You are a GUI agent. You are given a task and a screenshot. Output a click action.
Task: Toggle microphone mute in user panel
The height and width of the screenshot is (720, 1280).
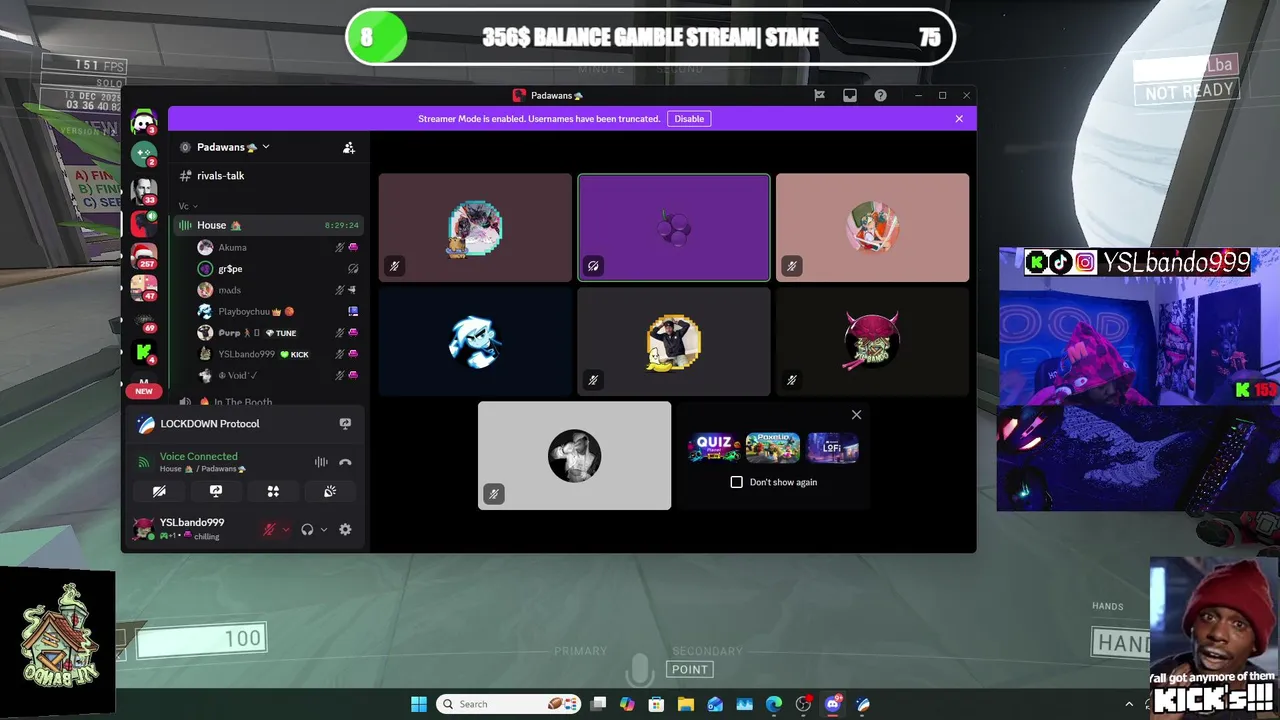click(268, 530)
